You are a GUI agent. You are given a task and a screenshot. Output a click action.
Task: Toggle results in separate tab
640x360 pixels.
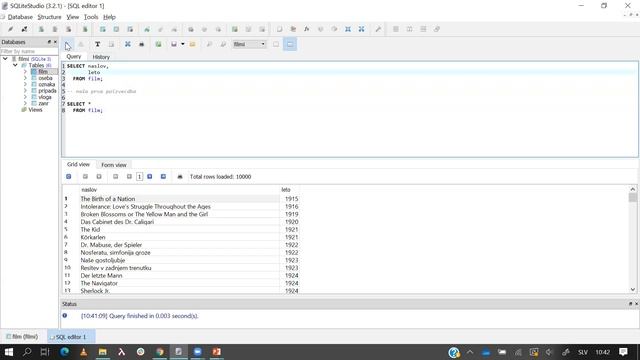[276, 44]
